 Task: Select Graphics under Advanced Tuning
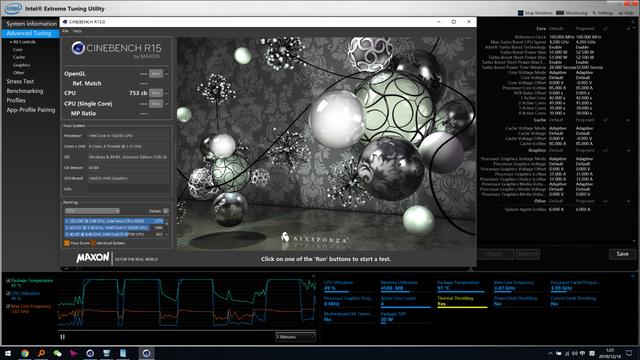[21, 65]
